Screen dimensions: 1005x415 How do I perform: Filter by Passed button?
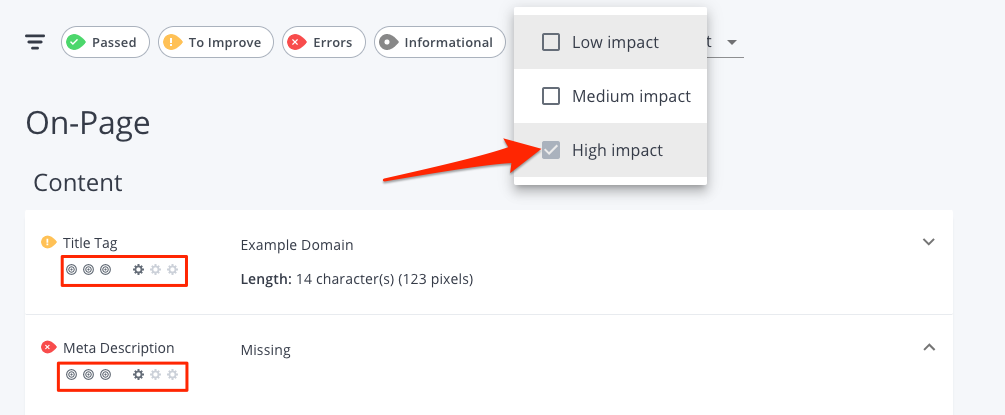tap(105, 42)
